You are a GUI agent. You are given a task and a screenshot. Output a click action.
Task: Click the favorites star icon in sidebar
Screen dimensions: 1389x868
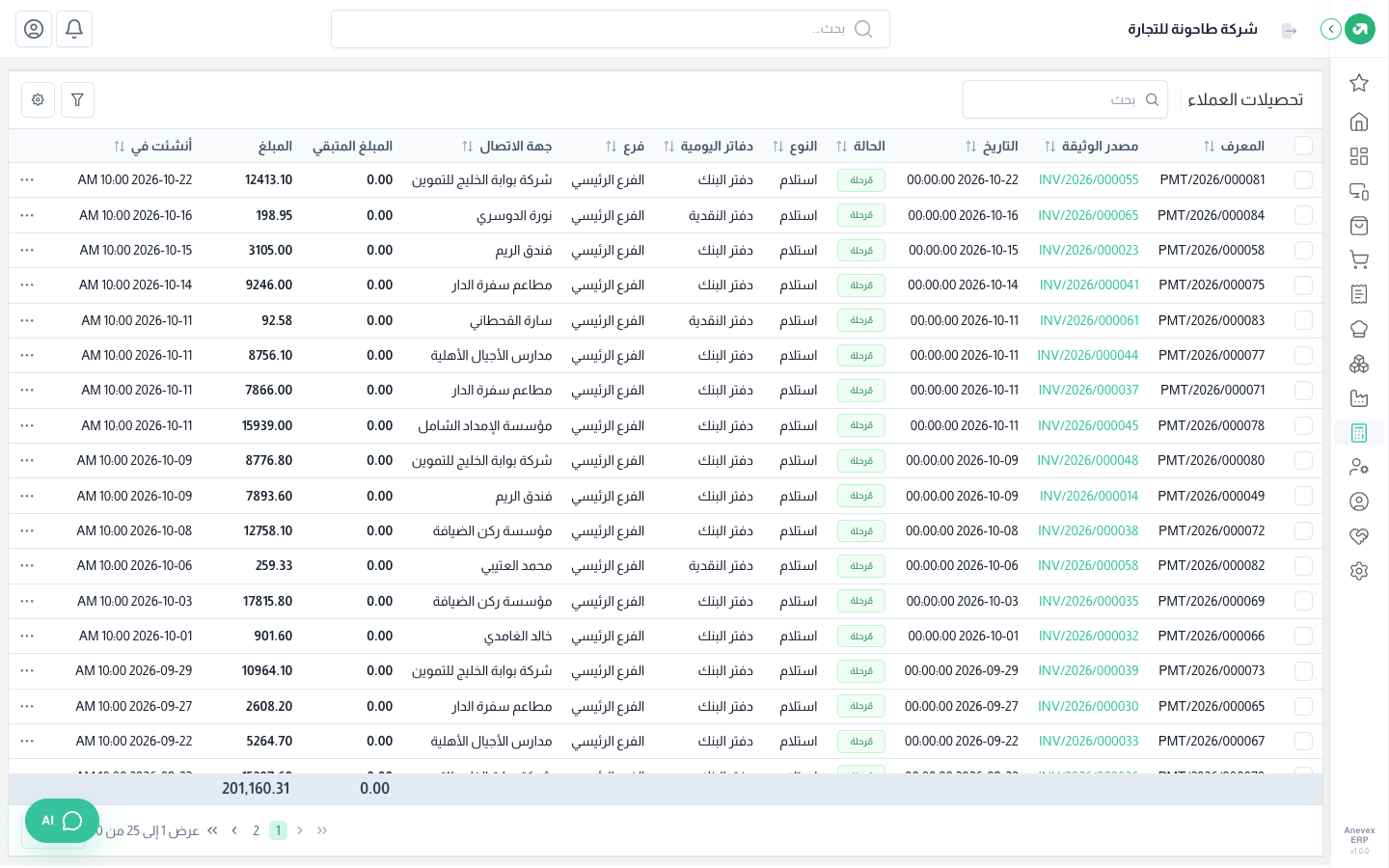[1359, 83]
